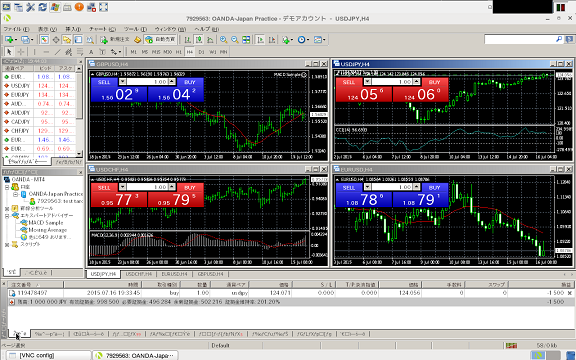Select the trendline drawing tool

[57, 52]
